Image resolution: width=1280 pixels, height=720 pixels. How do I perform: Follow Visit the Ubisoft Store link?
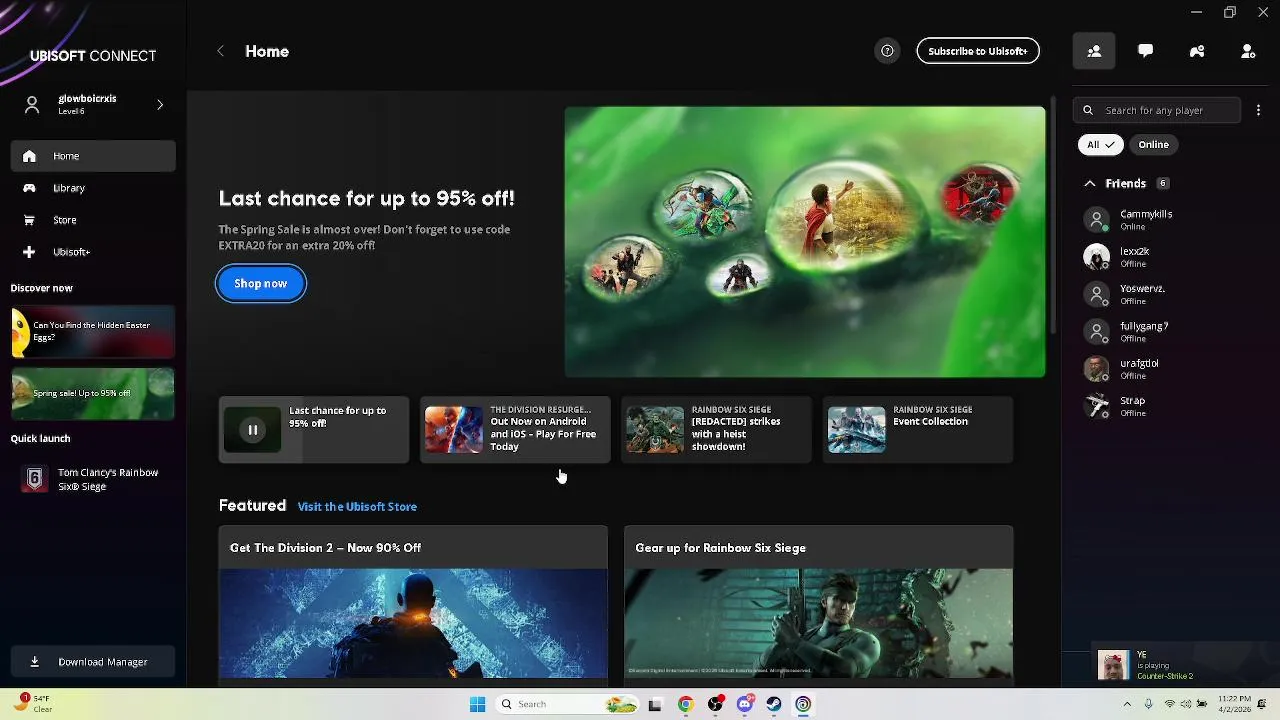click(357, 507)
